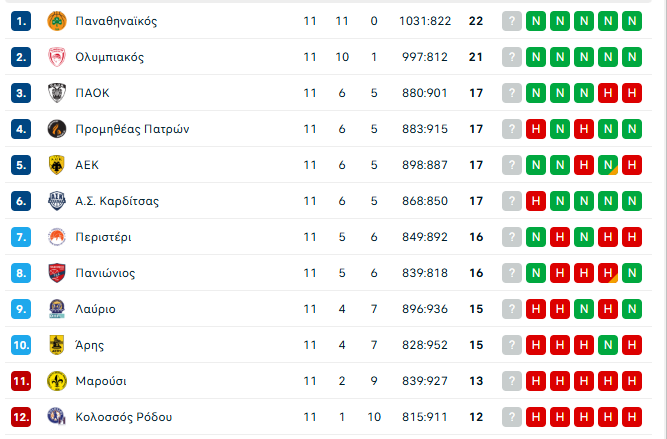Click Πανιώνιος's red H badge with orange corner
Screen dimensions: 667x439
[608, 273]
